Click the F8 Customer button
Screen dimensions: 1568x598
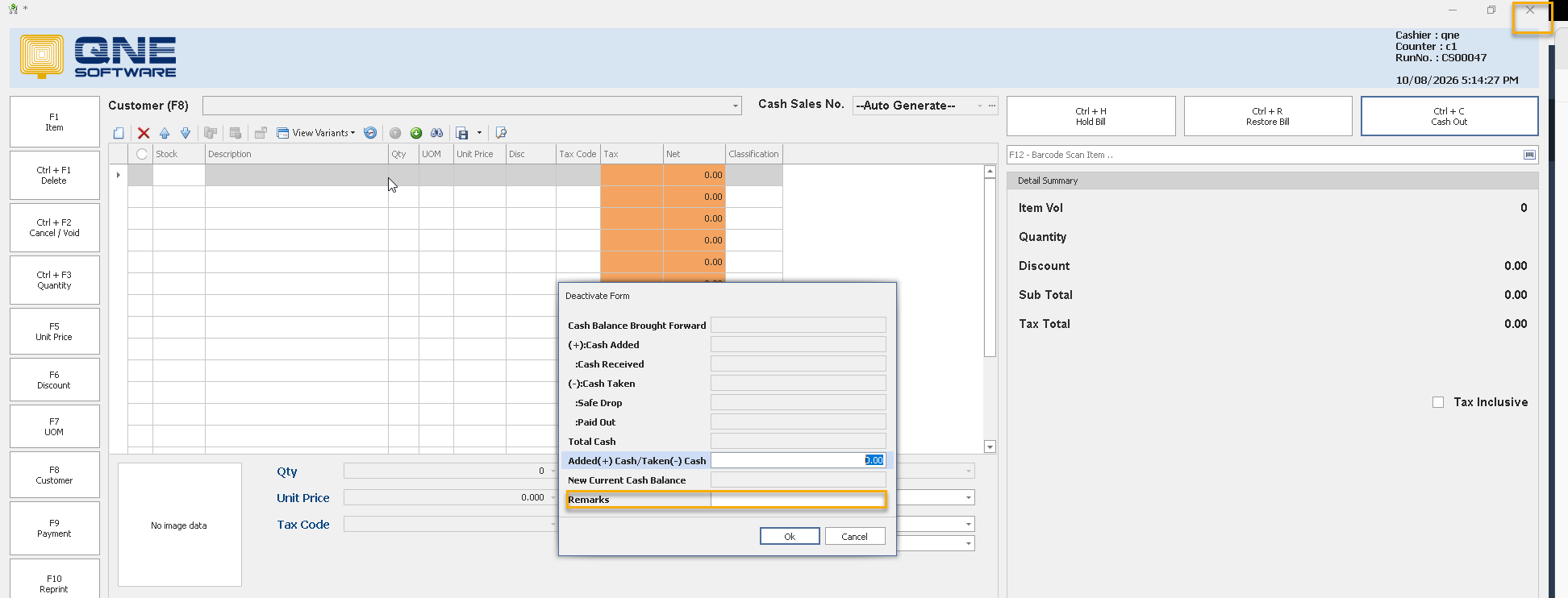point(55,475)
